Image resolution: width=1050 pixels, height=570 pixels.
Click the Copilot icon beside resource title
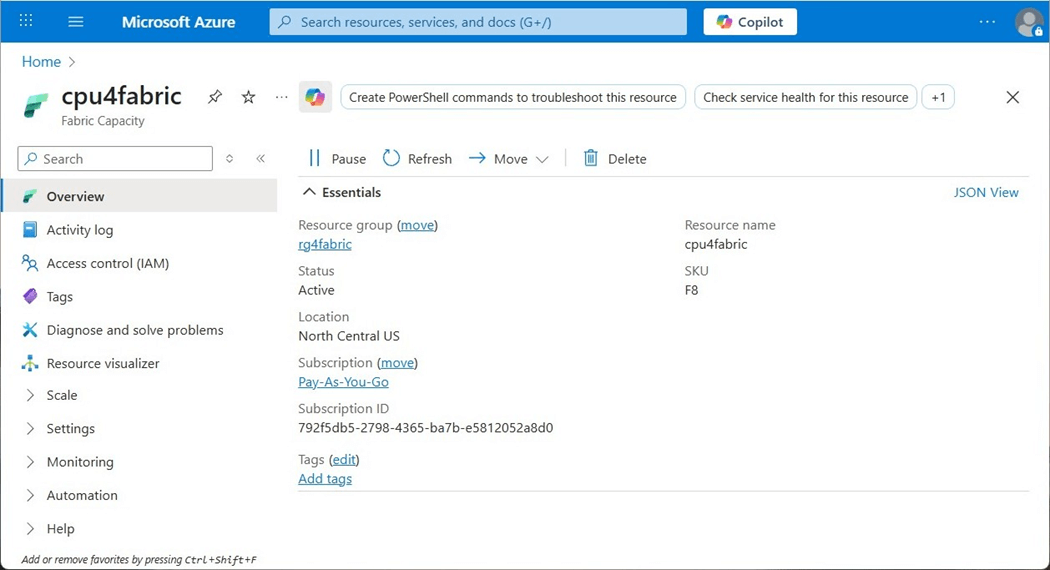coord(315,97)
